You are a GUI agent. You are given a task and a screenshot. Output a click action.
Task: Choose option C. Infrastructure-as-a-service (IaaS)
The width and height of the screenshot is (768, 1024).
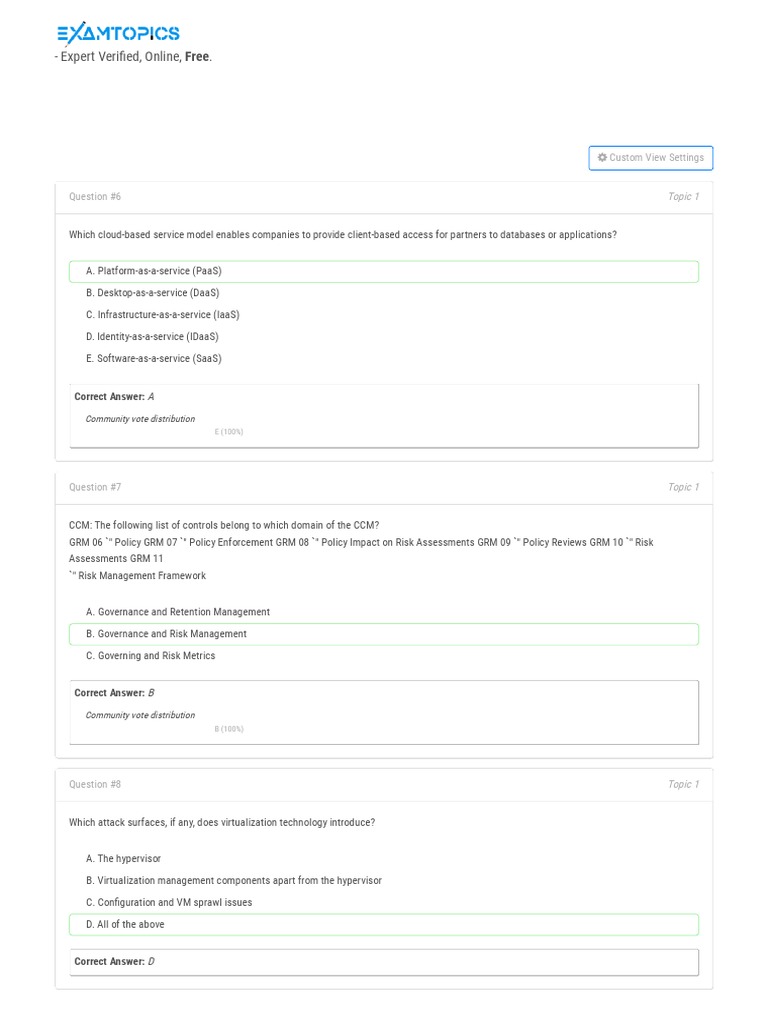point(162,315)
